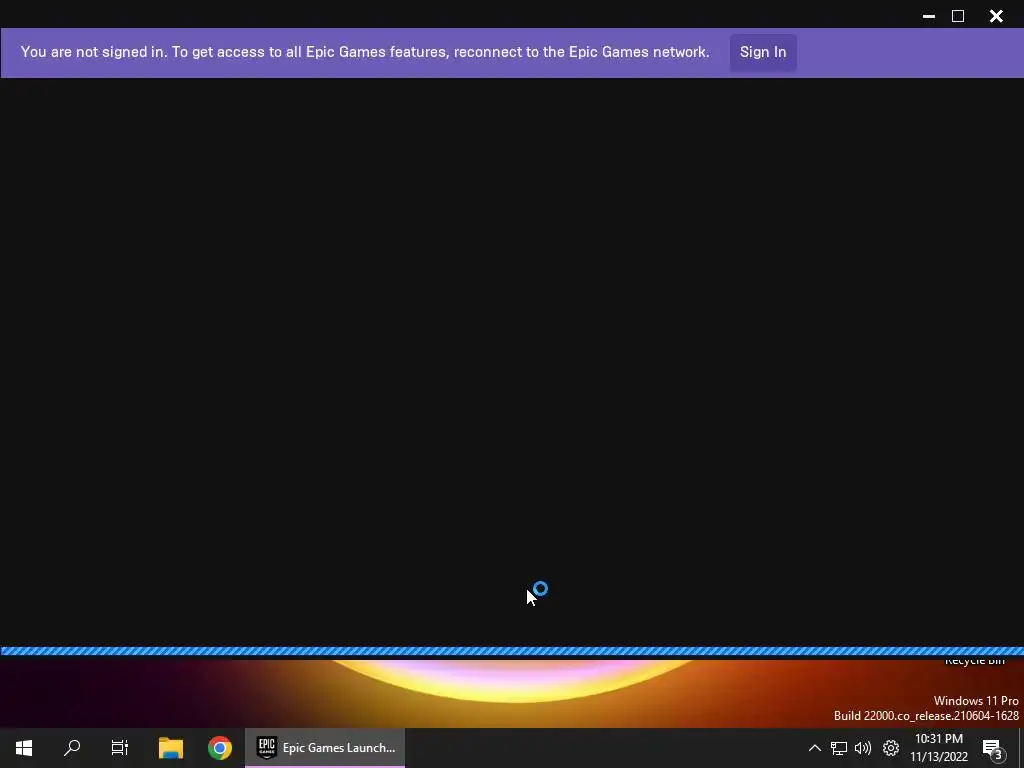Image resolution: width=1024 pixels, height=768 pixels.
Task: Close the Epic Games Launcher window
Action: 996,16
